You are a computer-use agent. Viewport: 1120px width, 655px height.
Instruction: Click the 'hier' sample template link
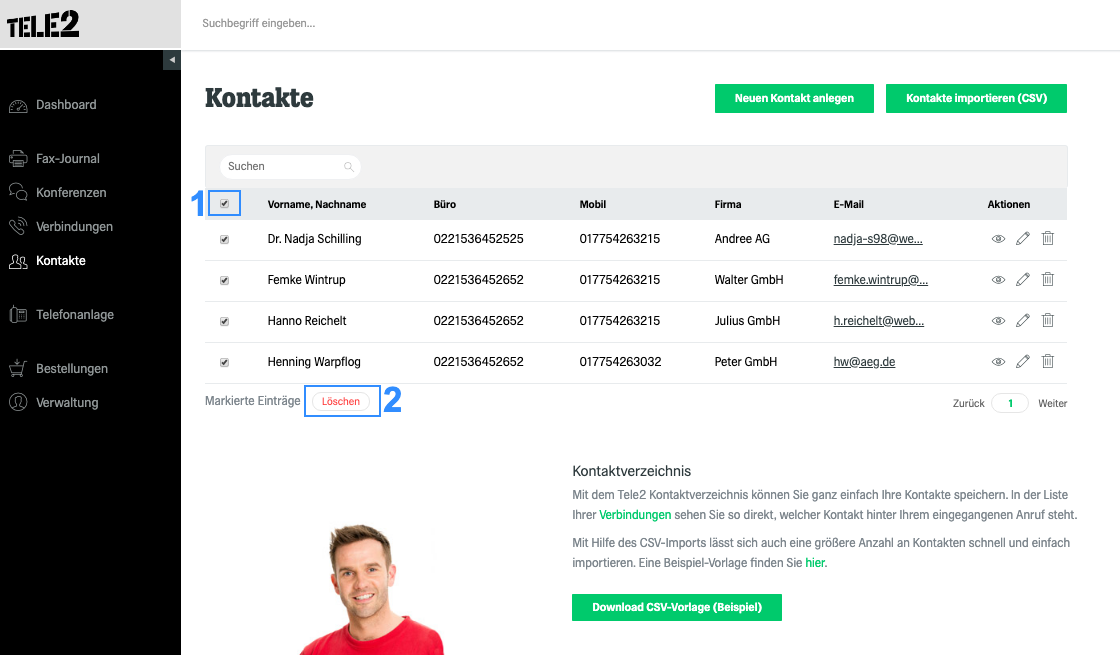click(x=814, y=563)
